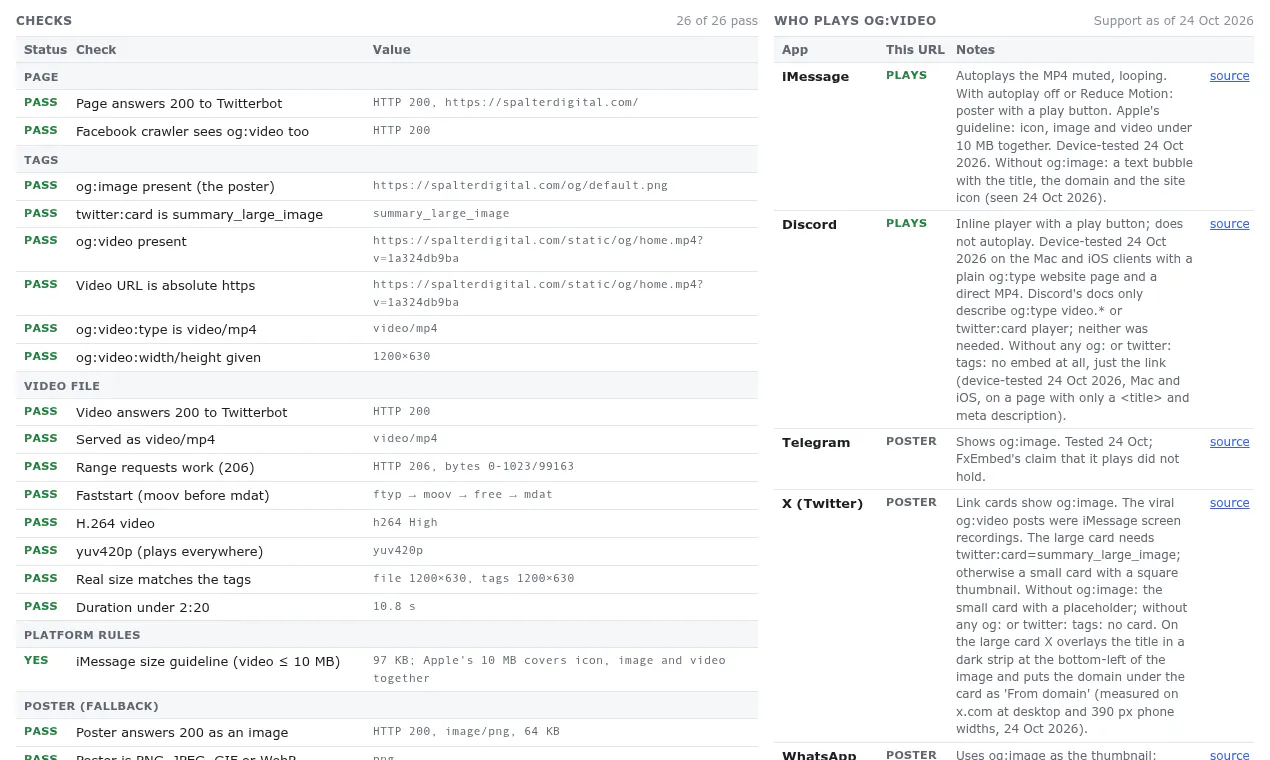
Task: Click the "26 of 26 pass" summary
Action: click(x=717, y=21)
